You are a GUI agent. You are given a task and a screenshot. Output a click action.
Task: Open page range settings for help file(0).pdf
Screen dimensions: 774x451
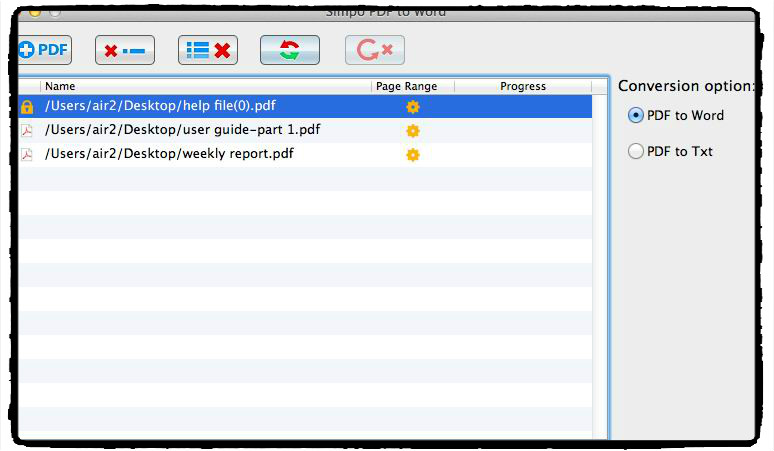[x=413, y=107]
